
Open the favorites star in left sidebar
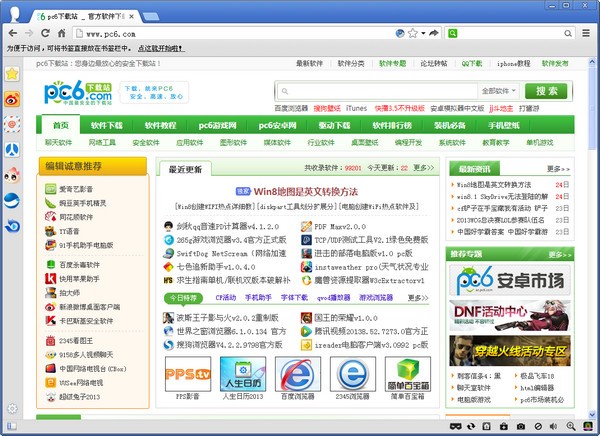(x=12, y=74)
